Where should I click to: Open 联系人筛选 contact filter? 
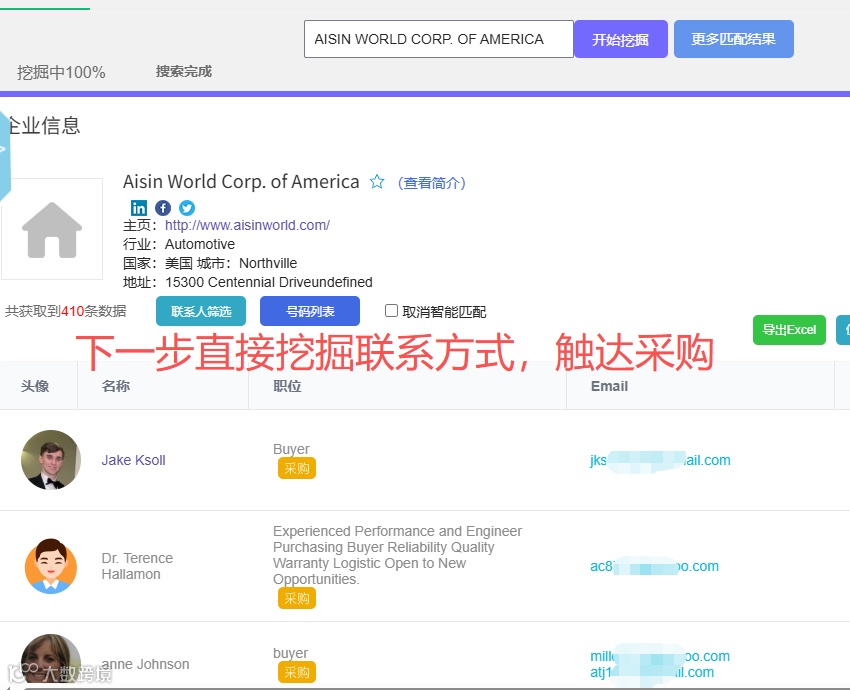[x=201, y=311]
